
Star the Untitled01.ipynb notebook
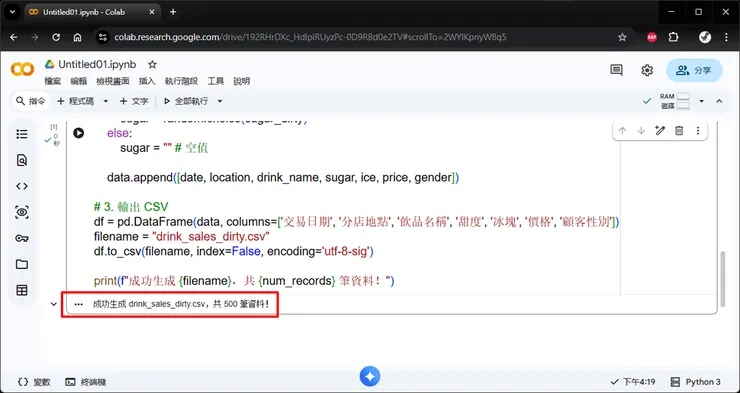[x=152, y=65]
